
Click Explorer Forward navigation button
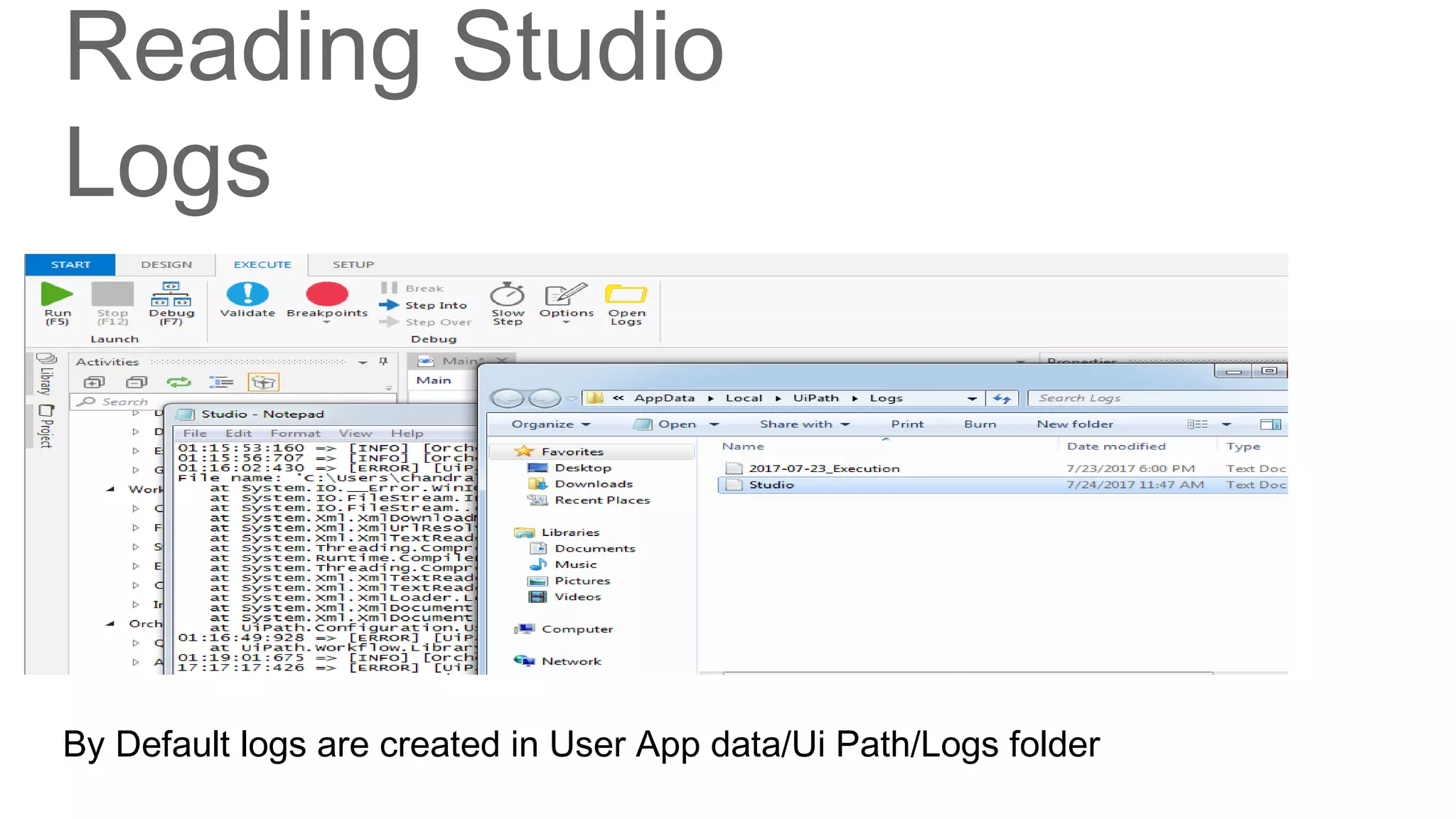point(545,398)
